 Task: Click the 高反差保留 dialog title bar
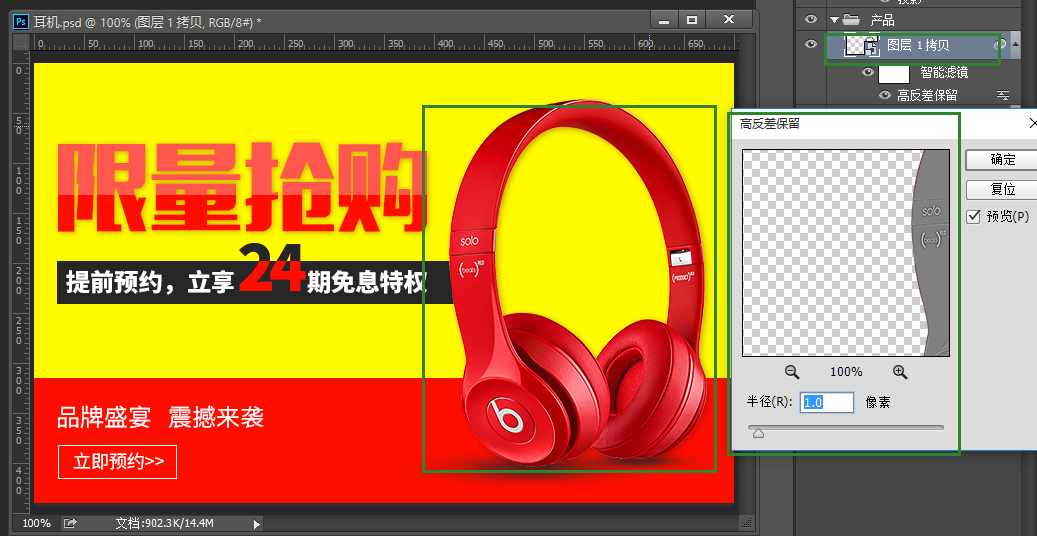pyautogui.click(x=883, y=124)
